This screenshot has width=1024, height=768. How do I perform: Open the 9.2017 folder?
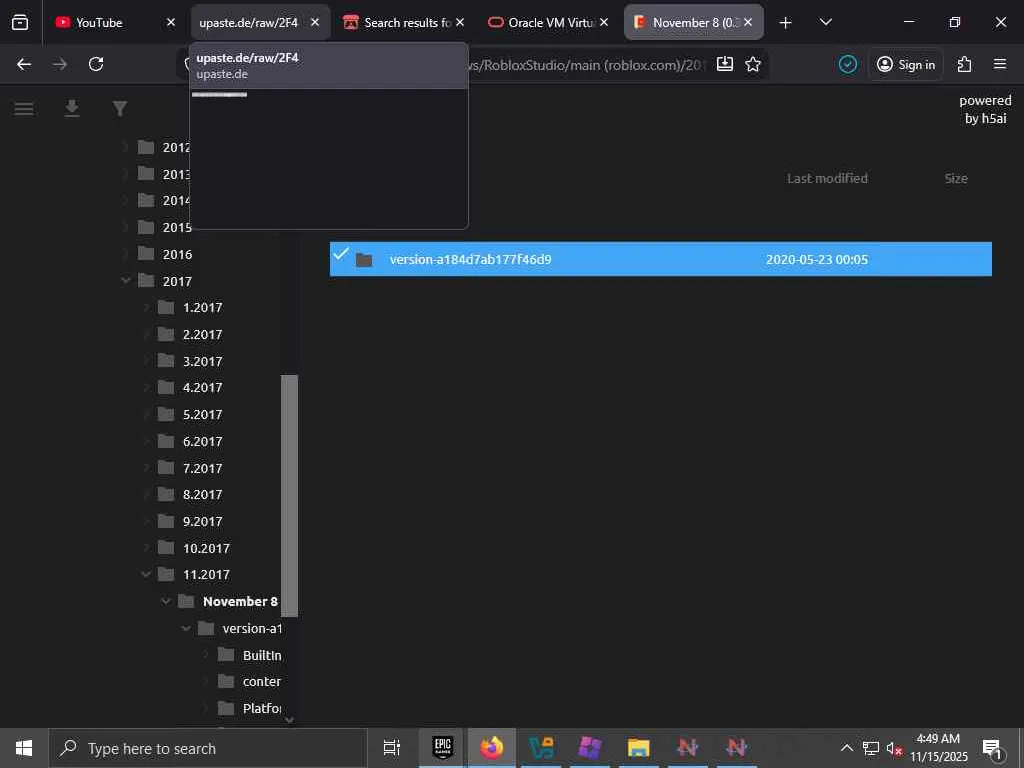202,521
